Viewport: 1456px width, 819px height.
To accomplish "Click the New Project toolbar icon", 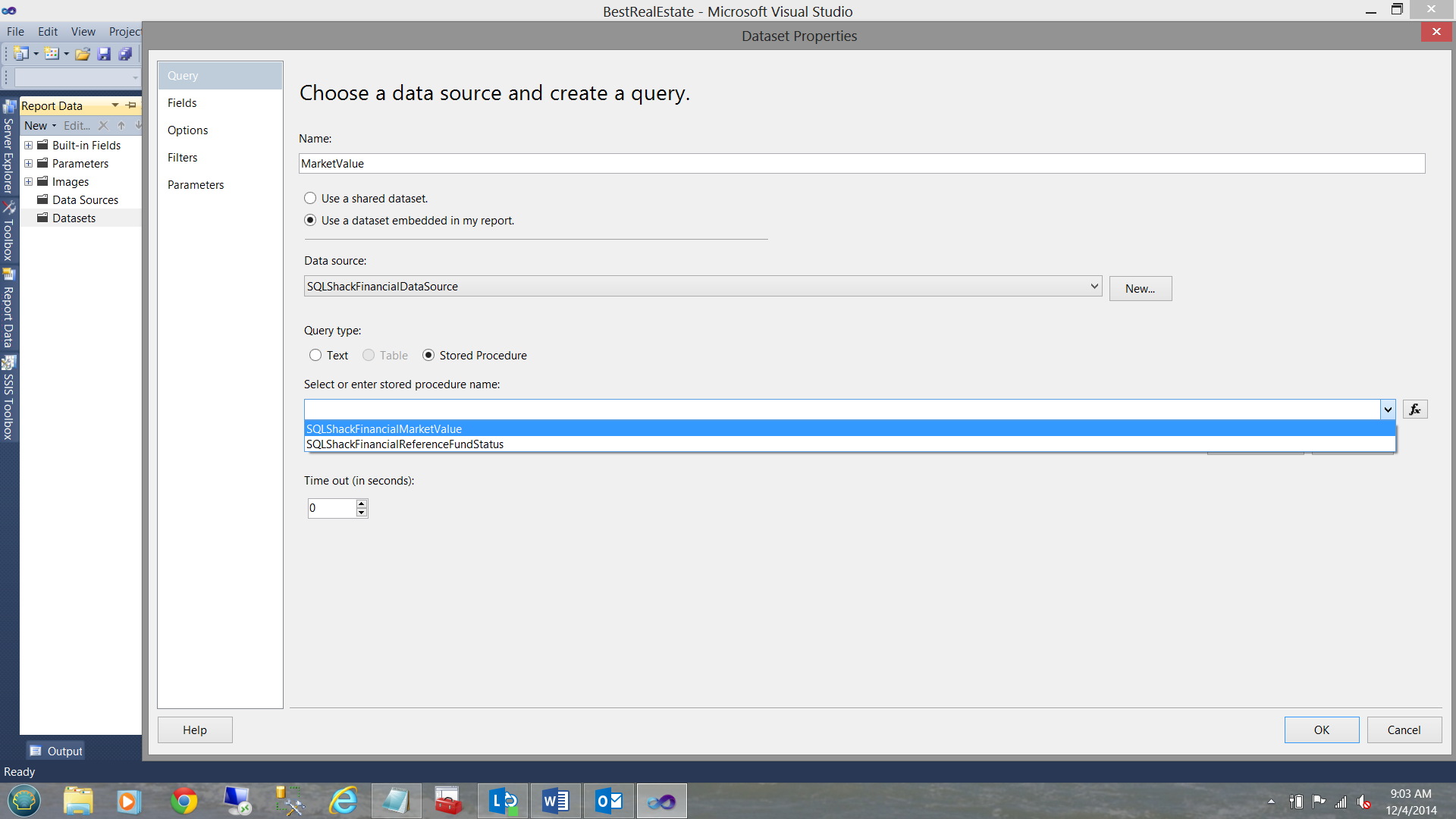I will point(21,54).
